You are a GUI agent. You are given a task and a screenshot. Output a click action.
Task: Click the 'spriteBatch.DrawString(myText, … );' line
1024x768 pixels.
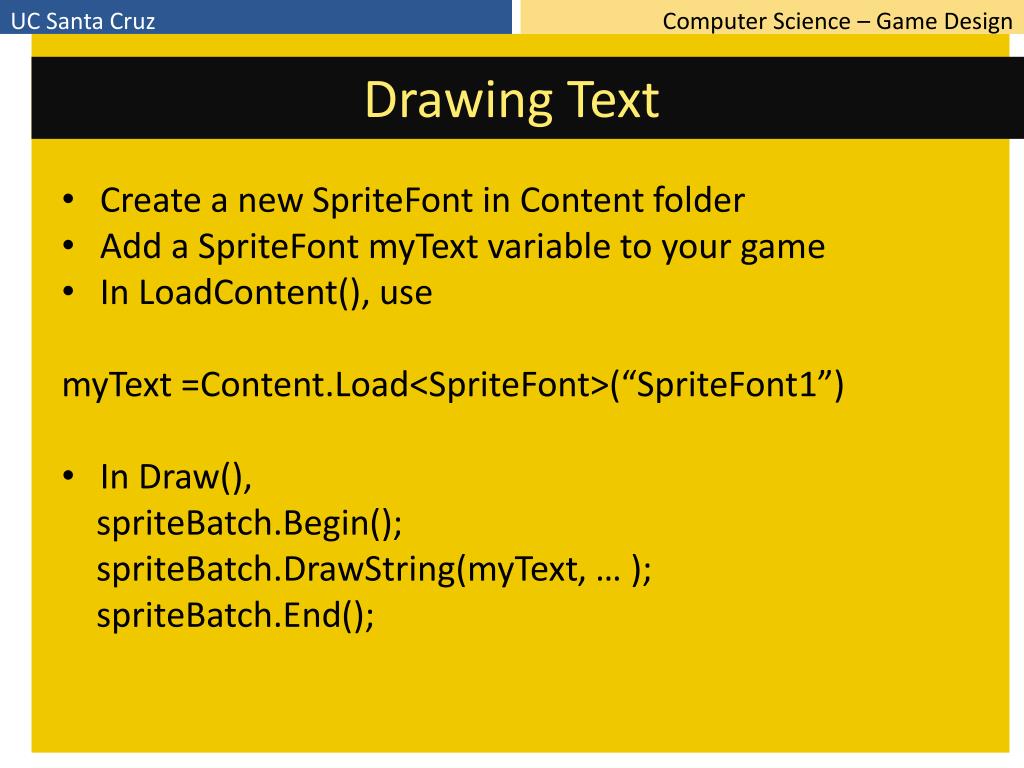(x=374, y=569)
